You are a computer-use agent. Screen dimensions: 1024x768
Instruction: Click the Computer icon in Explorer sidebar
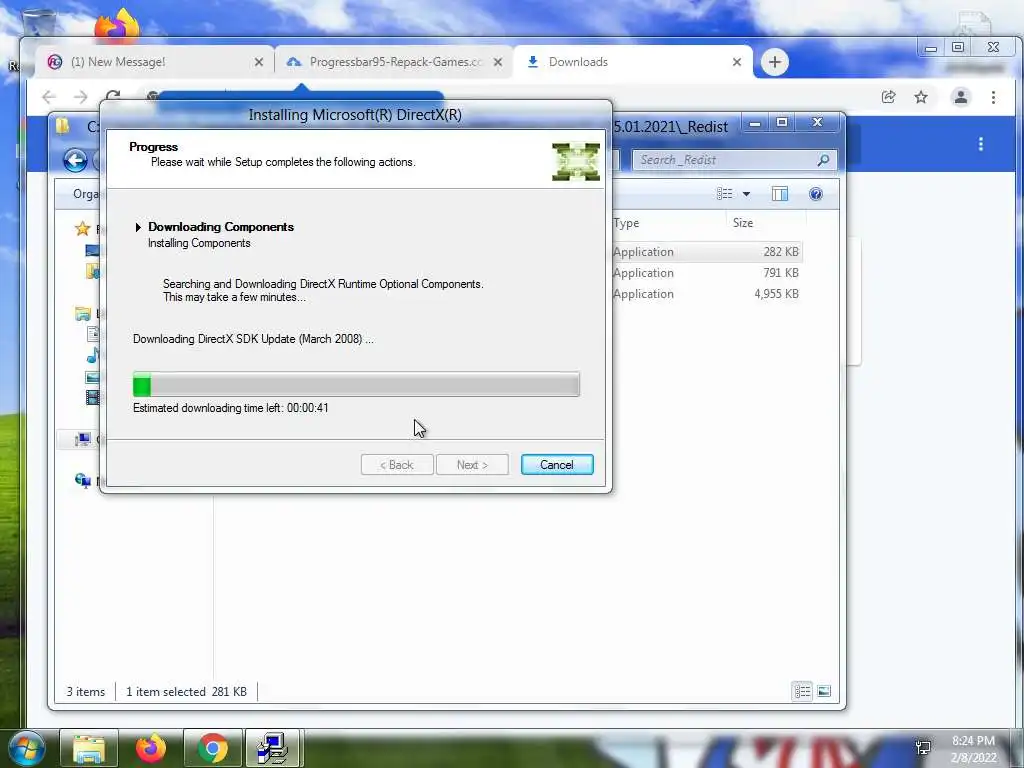click(x=82, y=440)
